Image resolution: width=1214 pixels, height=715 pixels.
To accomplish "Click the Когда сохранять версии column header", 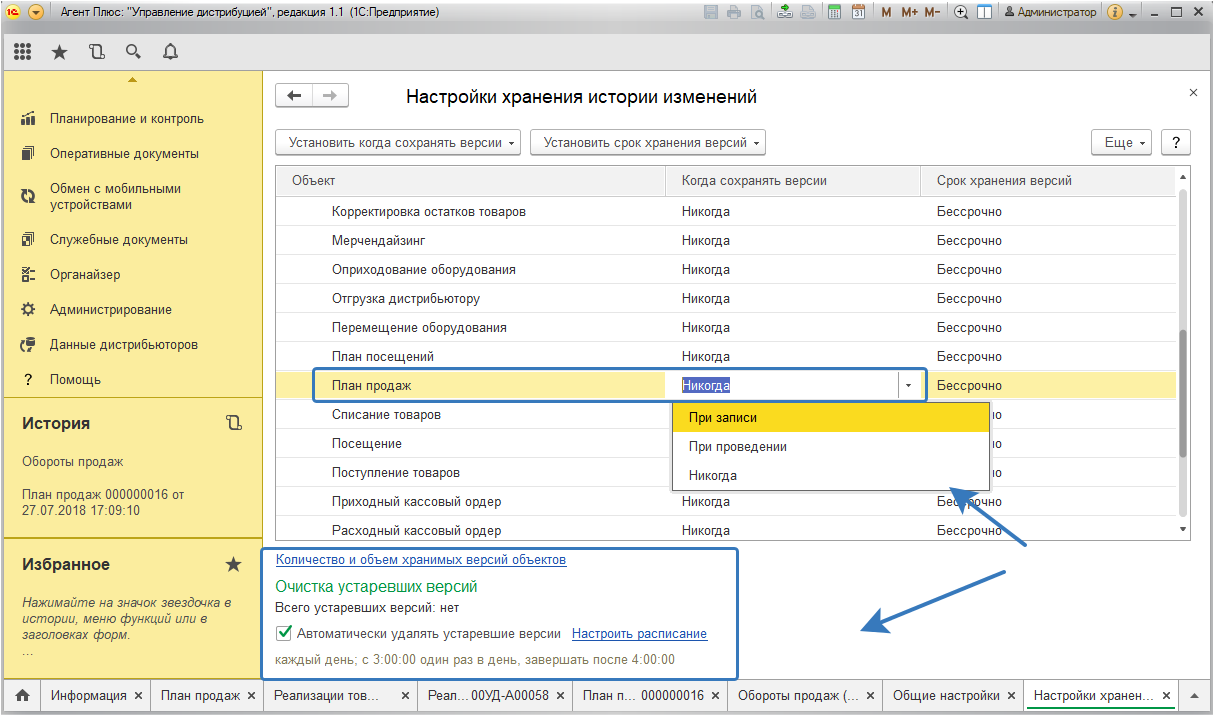I will [793, 181].
